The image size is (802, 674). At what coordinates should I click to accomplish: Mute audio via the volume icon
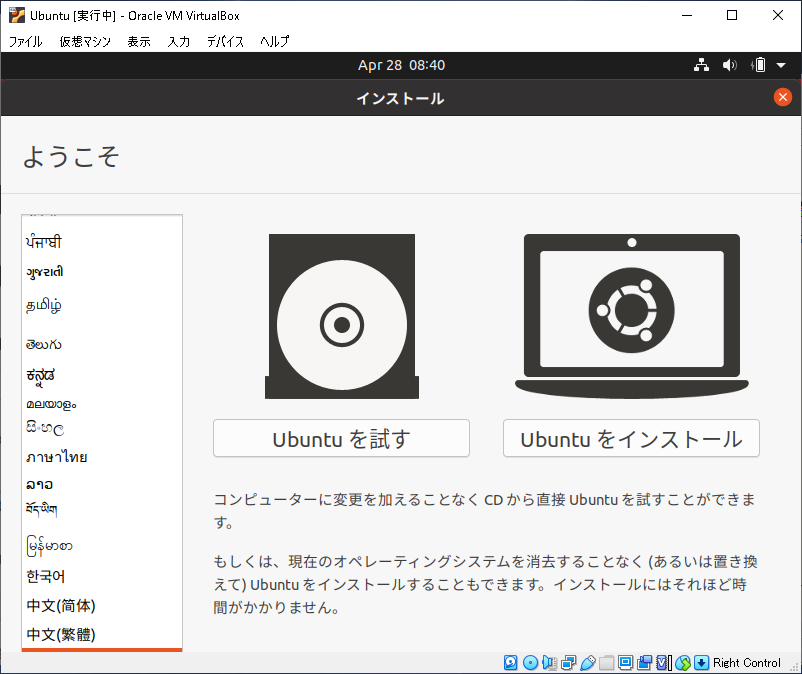(729, 65)
